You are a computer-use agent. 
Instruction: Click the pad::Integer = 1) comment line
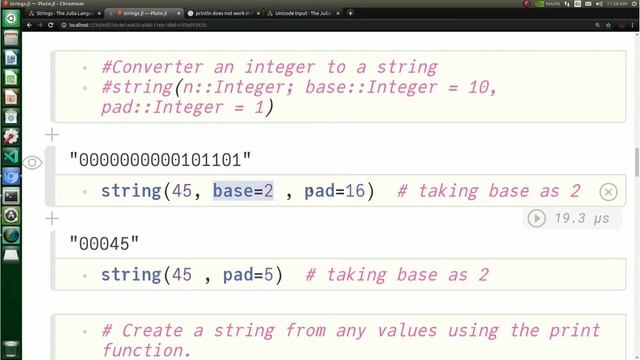point(187,107)
